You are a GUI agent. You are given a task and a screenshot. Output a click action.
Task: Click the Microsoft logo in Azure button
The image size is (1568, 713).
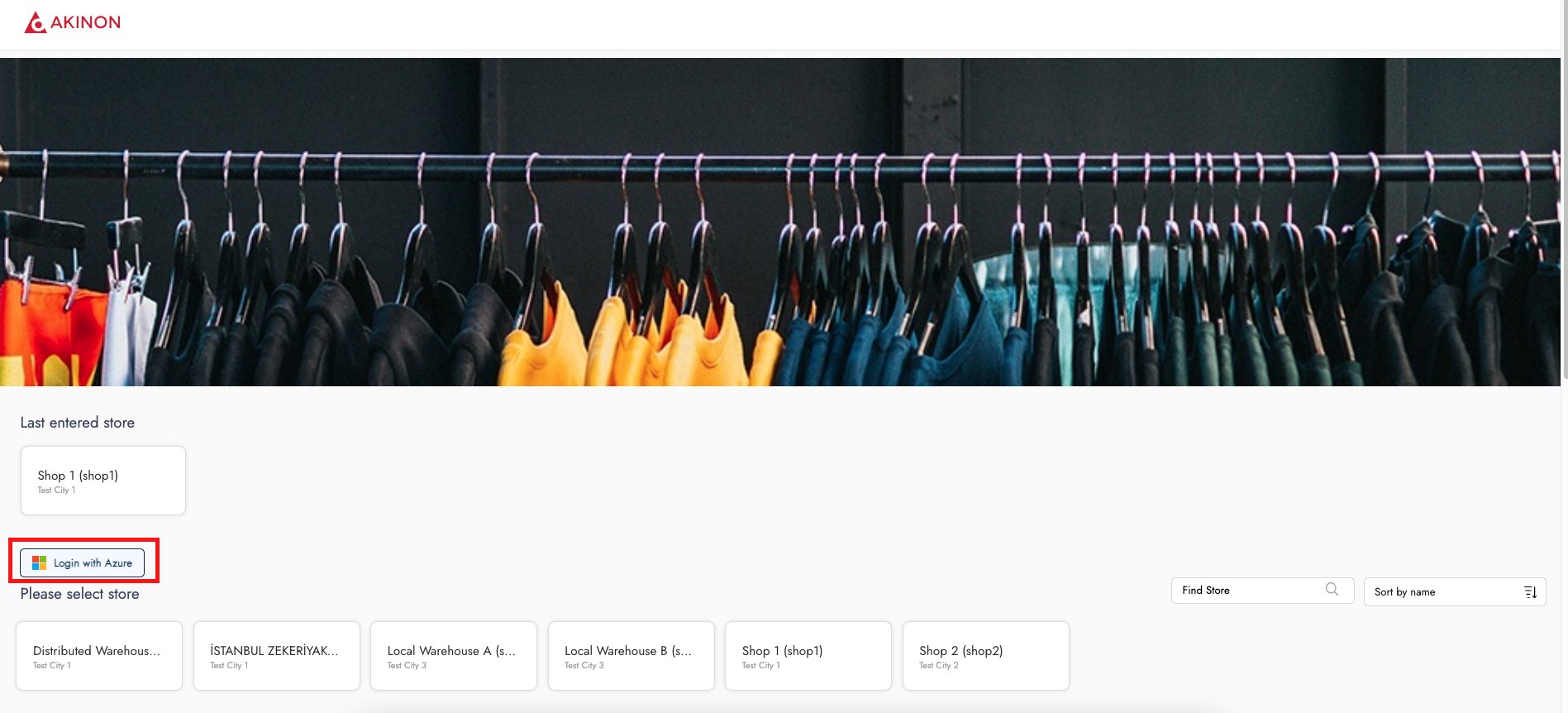point(39,563)
